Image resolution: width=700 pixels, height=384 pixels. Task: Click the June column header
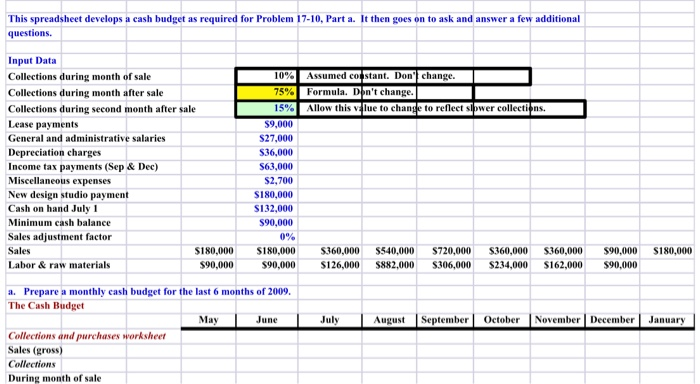coord(267,320)
